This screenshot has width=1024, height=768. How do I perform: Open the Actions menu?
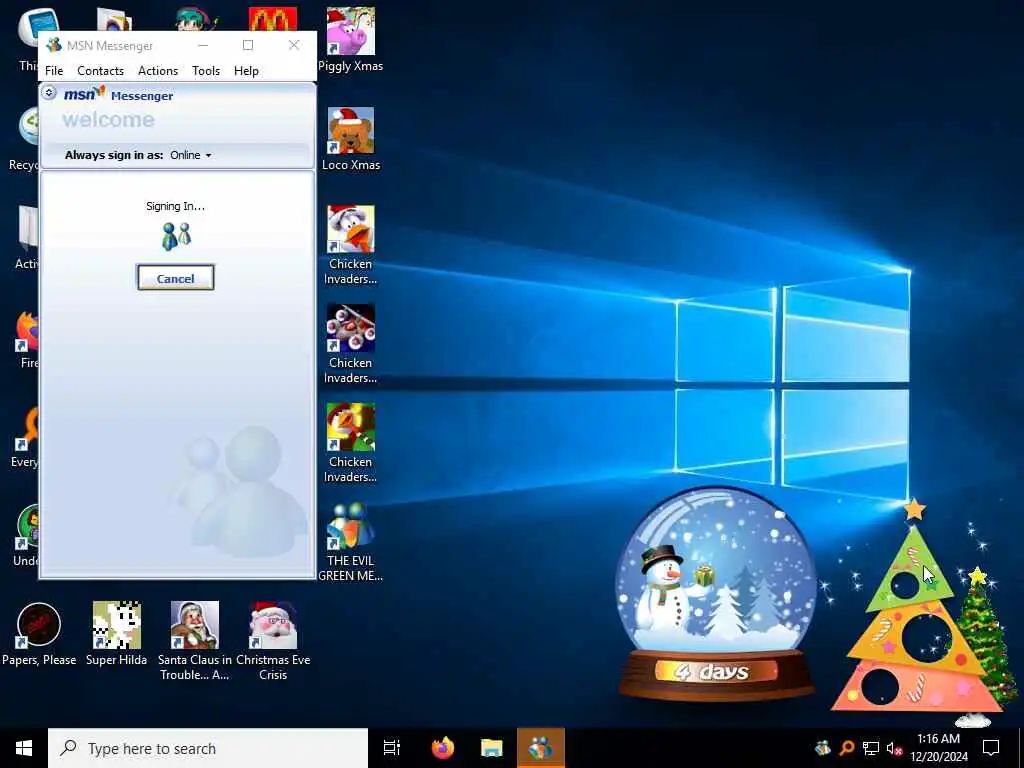point(158,71)
